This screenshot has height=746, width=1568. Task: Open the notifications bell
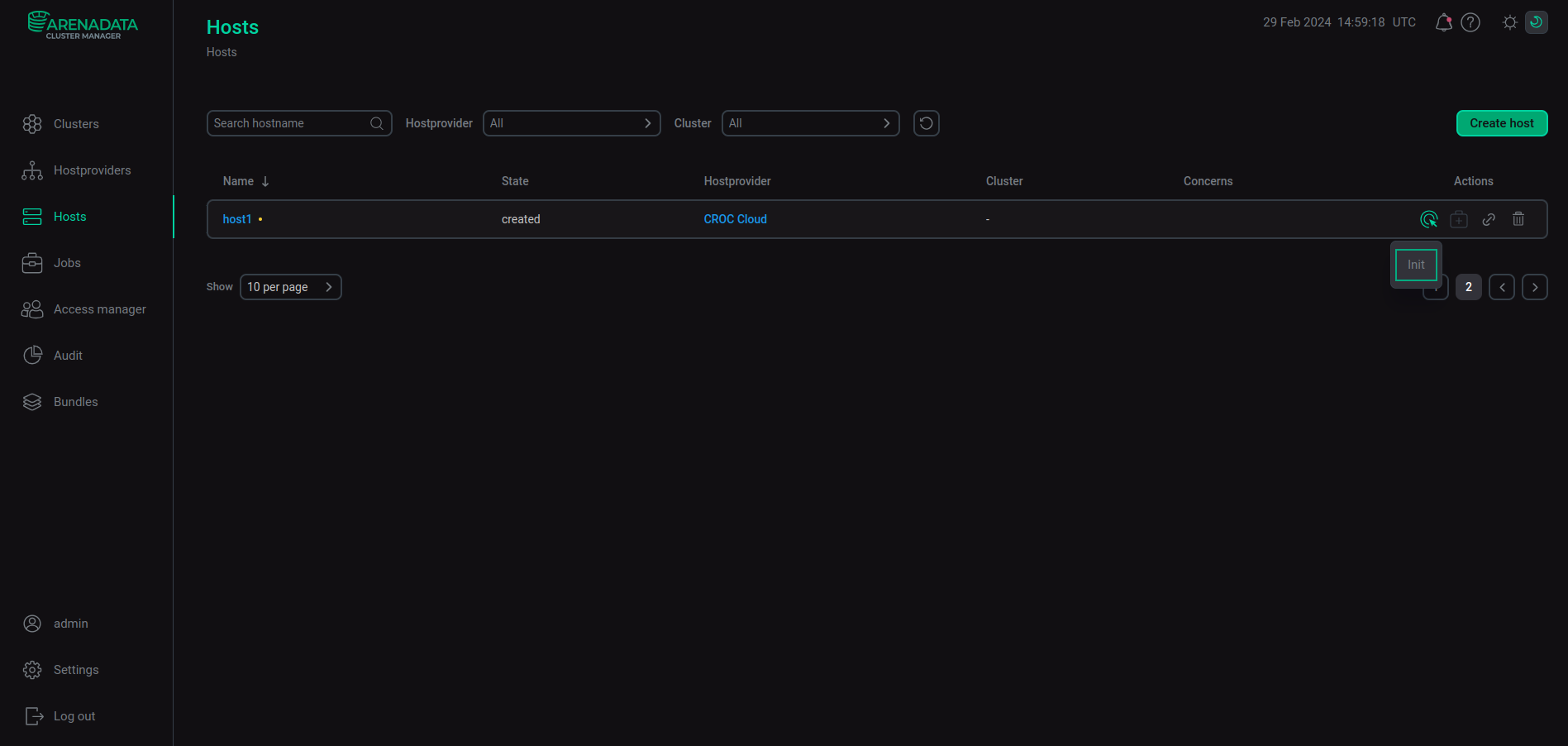pos(1444,22)
